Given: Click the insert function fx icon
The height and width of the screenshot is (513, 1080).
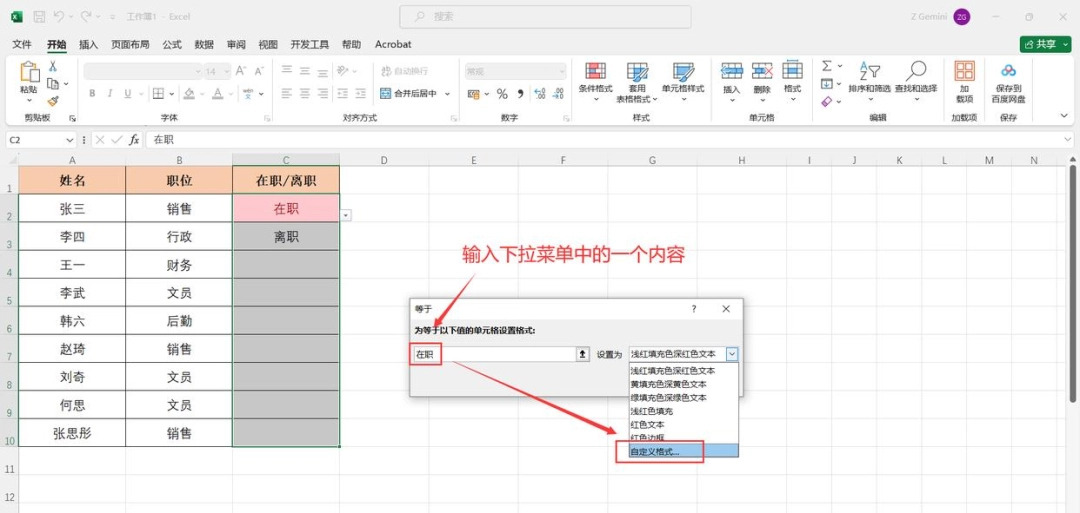Looking at the screenshot, I should coord(134,140).
